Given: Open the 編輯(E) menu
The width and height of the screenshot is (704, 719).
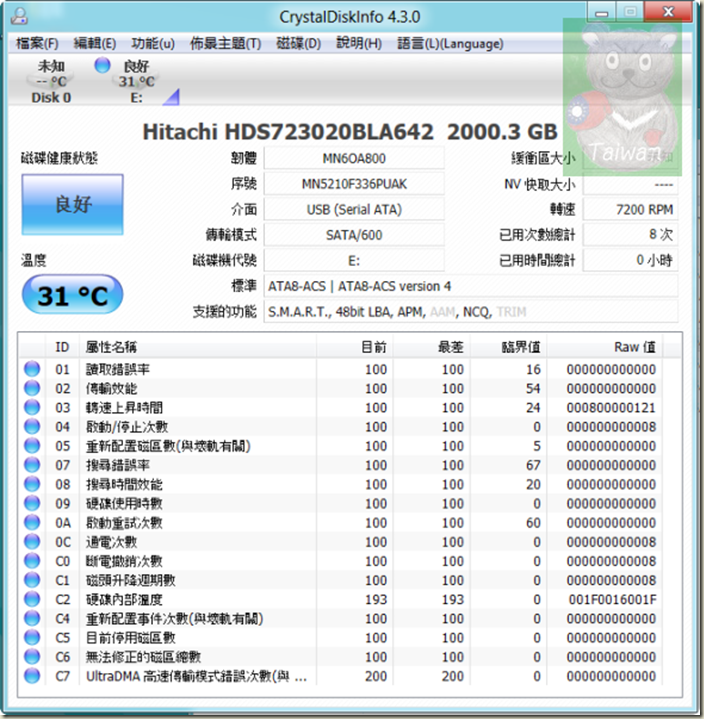Looking at the screenshot, I should point(95,44).
